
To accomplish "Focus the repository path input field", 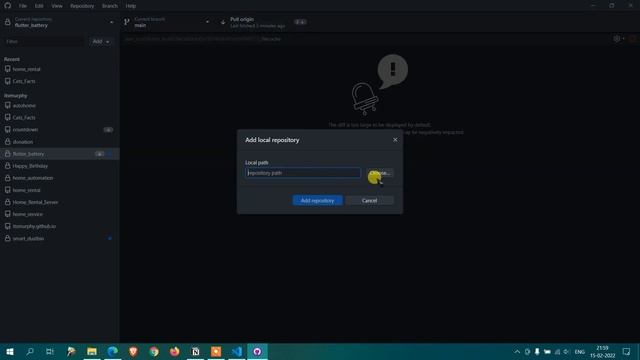I will pyautogui.click(x=303, y=173).
